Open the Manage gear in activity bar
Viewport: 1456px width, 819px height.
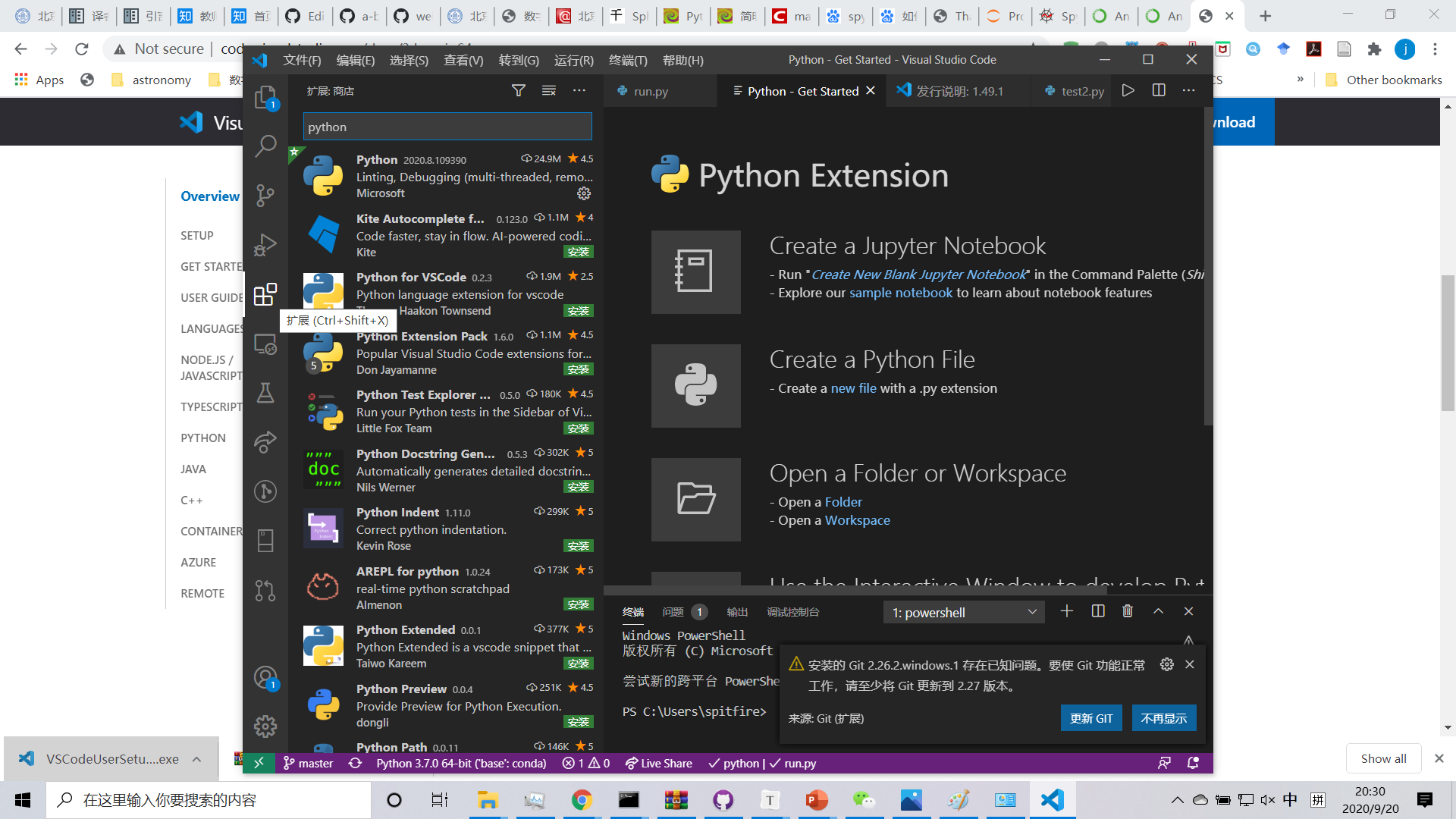pos(265,726)
